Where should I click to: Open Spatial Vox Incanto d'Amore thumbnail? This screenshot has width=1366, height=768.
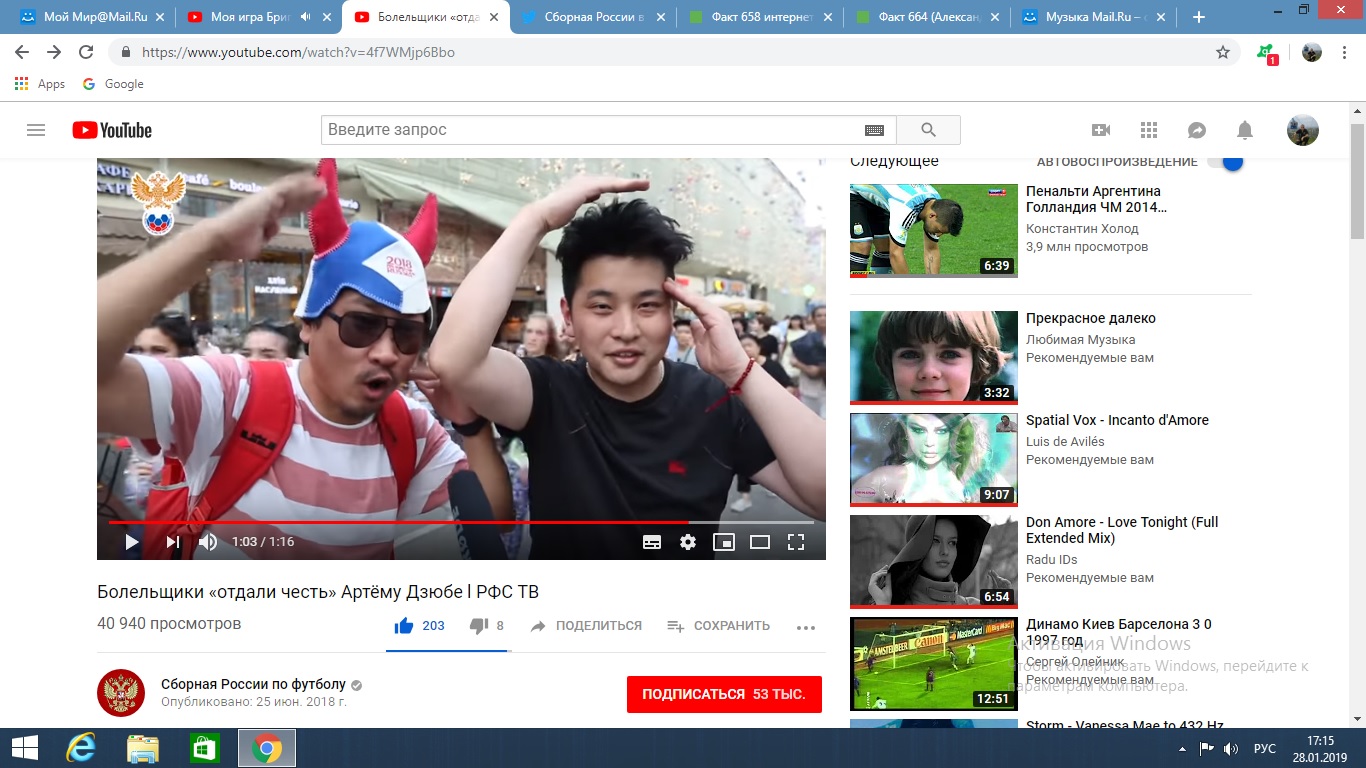[x=934, y=459]
